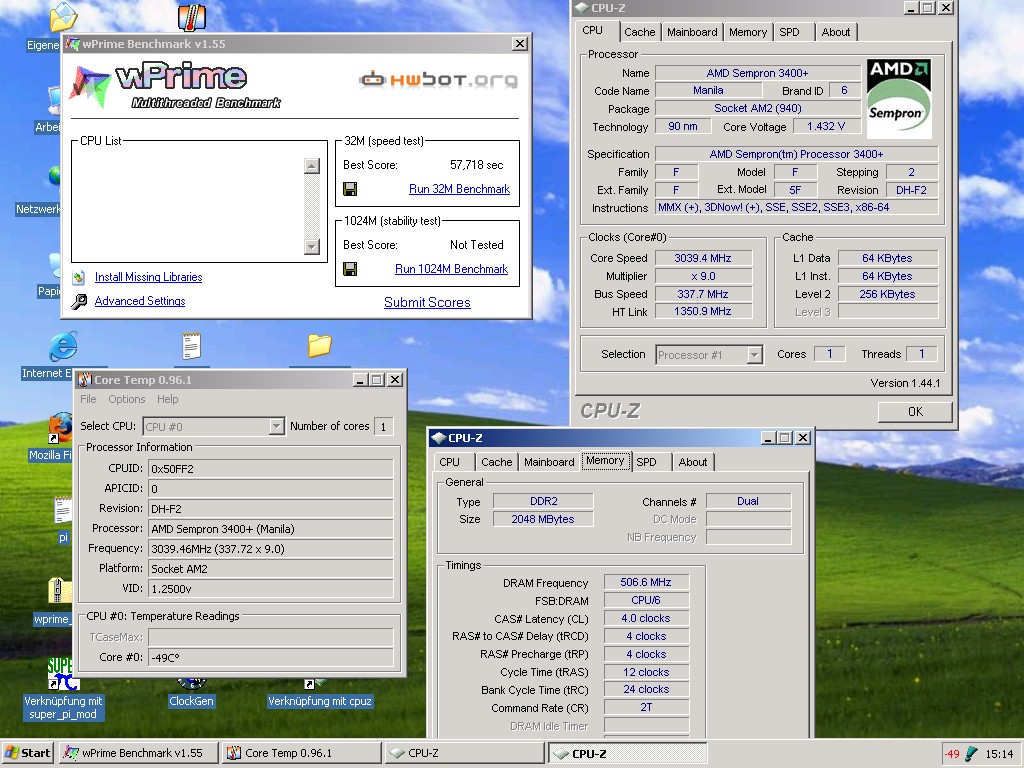Click Run 1024M Benchmark link
The width and height of the screenshot is (1024, 768).
451,269
